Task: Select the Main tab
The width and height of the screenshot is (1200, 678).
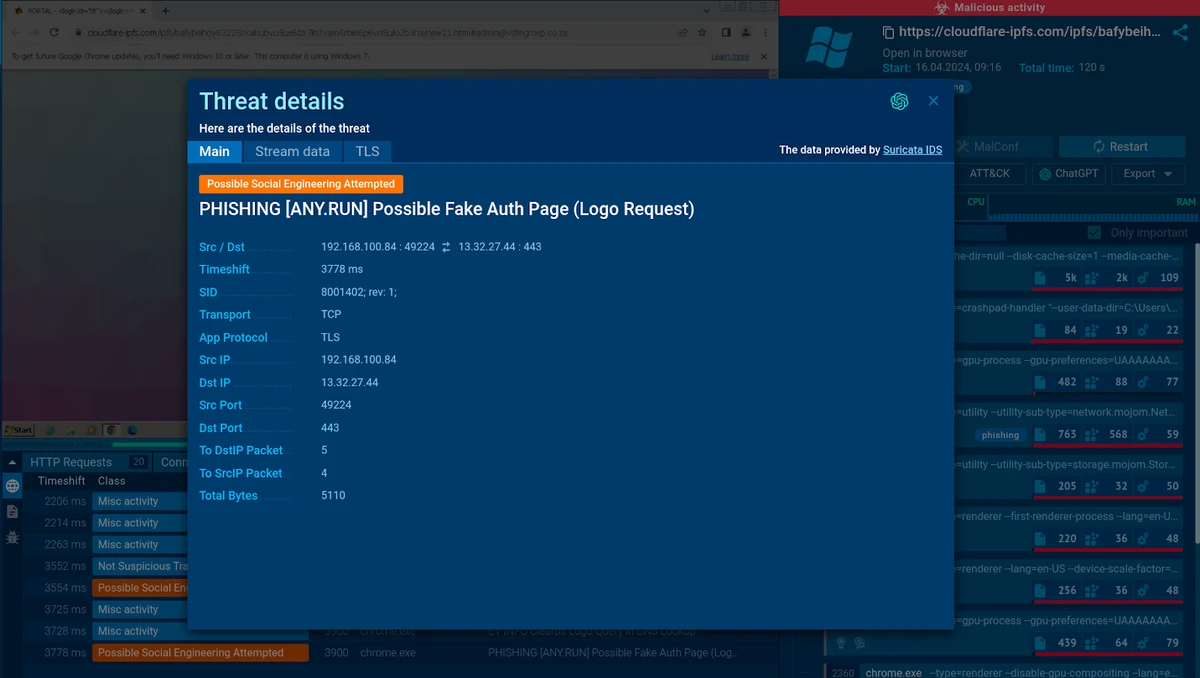Action: [x=214, y=152]
